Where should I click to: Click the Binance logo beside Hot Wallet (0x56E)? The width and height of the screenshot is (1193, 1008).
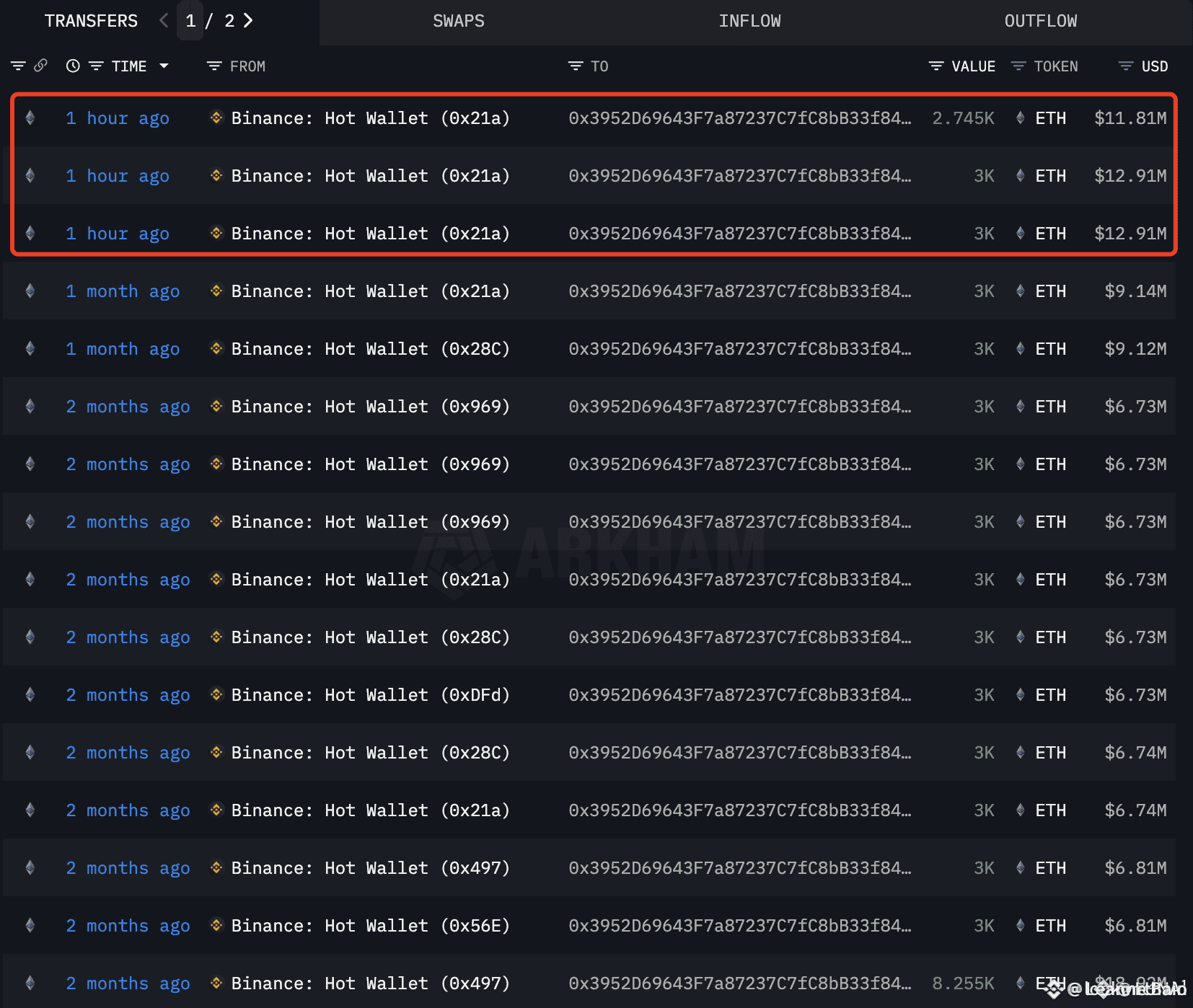click(x=216, y=925)
